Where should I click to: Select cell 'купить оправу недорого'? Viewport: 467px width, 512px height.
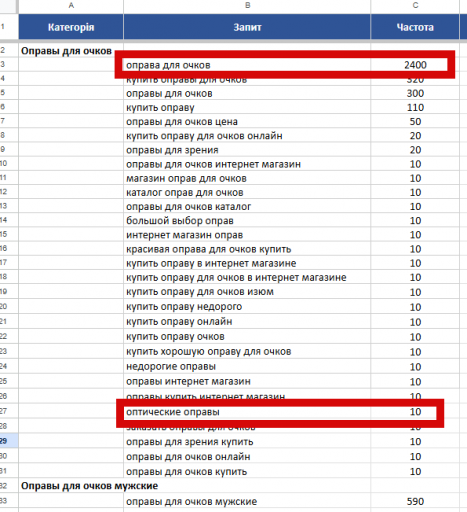(247, 307)
